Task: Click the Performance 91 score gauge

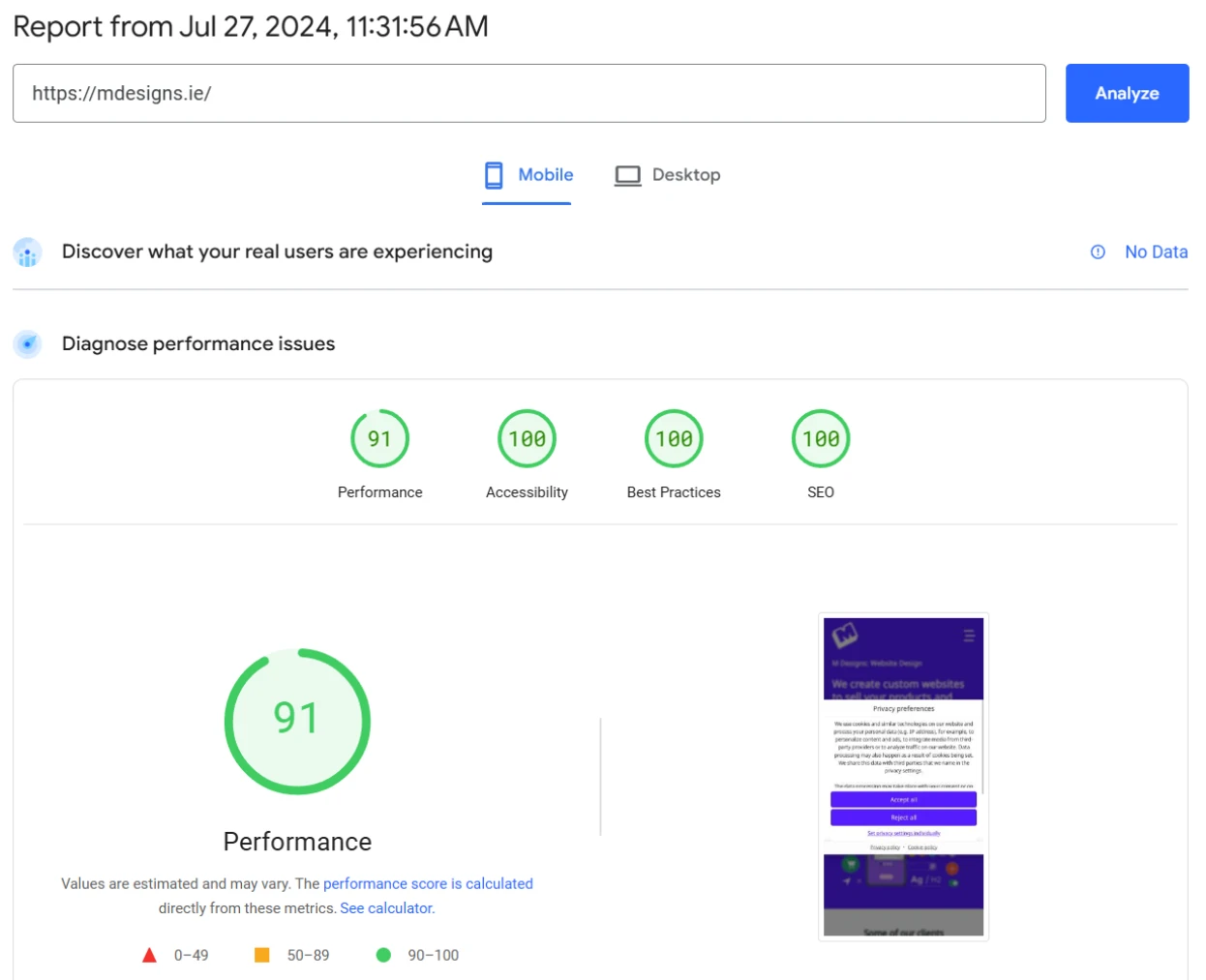Action: pos(380,437)
